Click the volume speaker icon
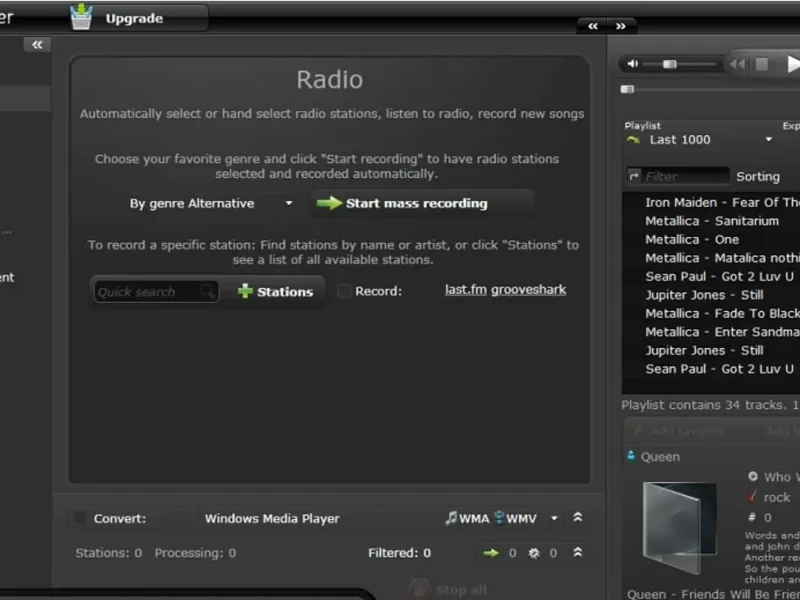Image resolution: width=800 pixels, height=600 pixels. [x=632, y=64]
